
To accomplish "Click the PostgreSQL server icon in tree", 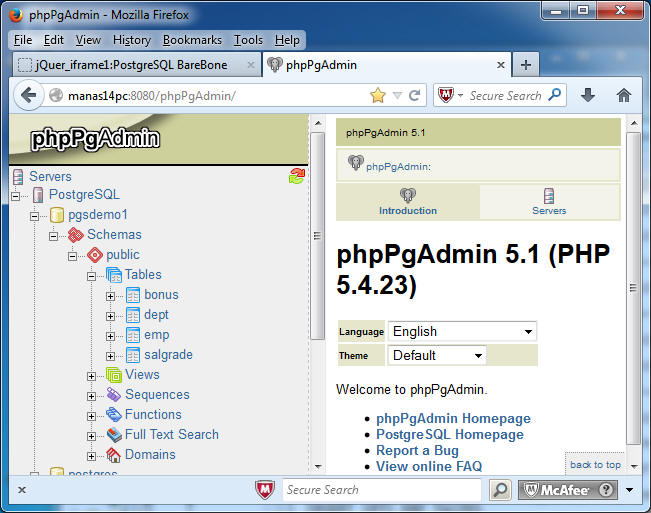I will [x=38, y=195].
